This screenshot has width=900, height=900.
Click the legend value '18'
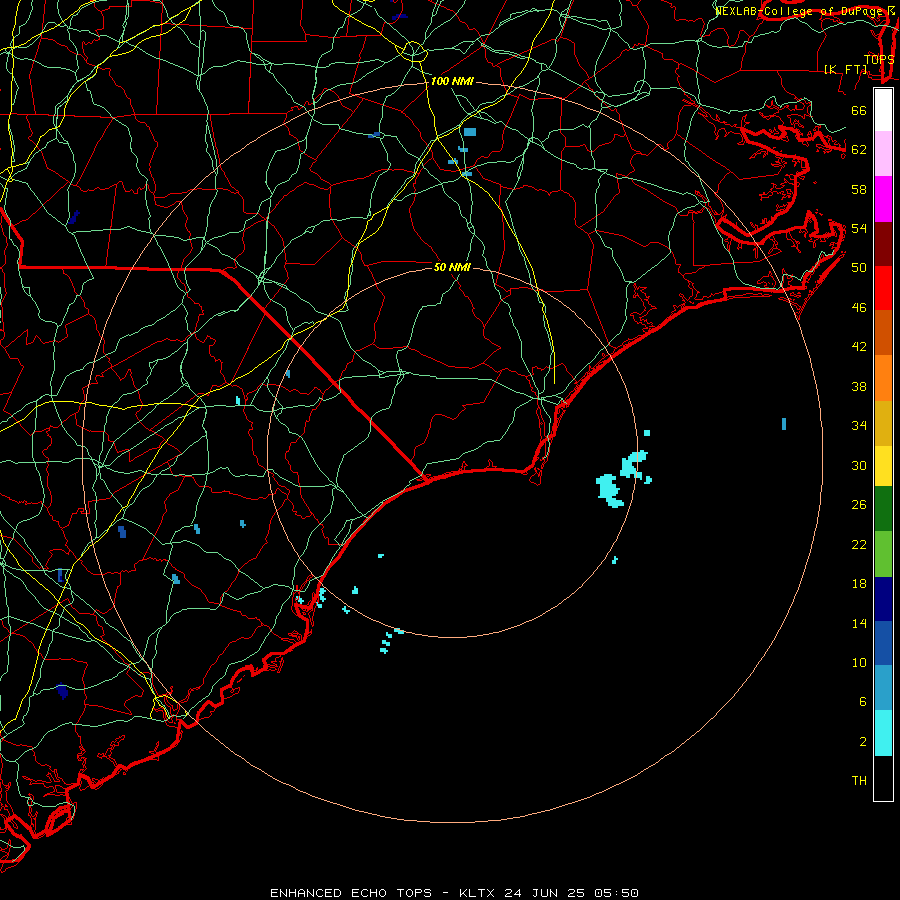point(859,584)
